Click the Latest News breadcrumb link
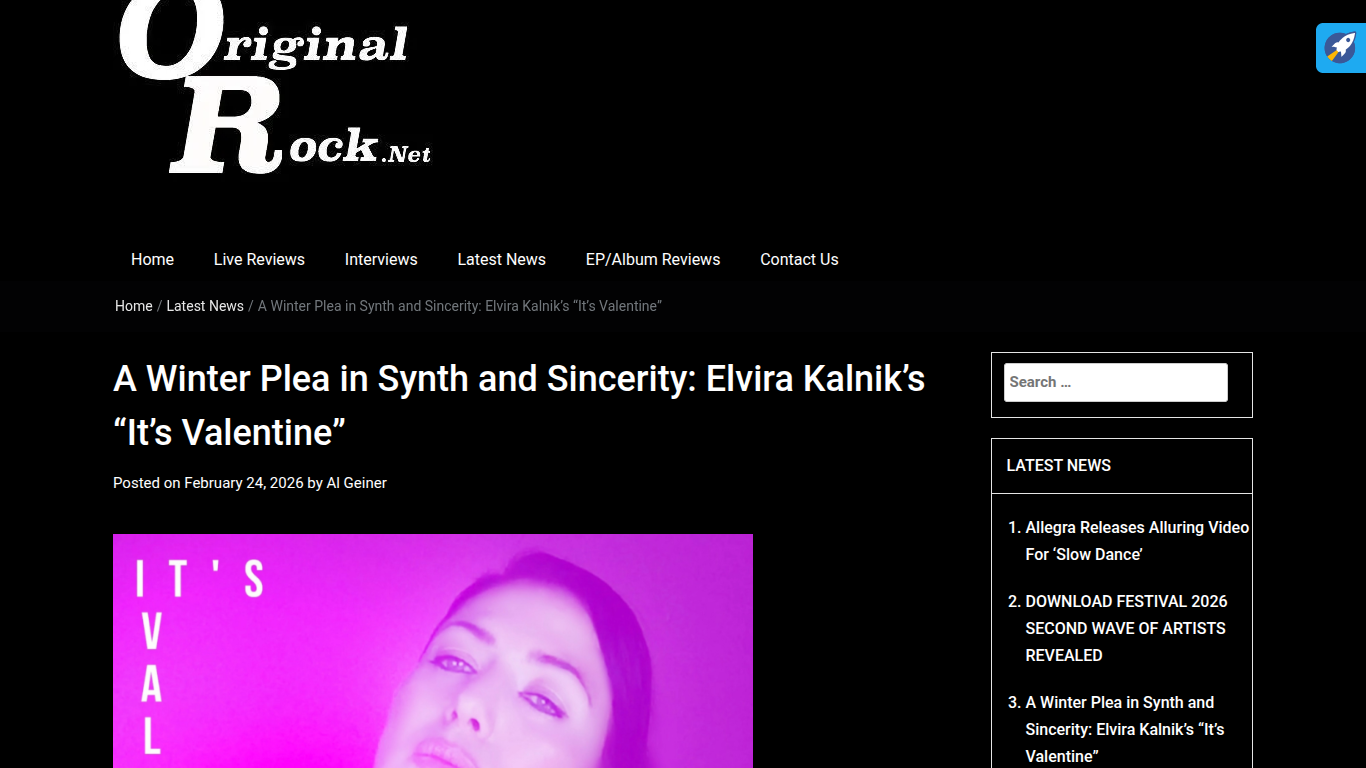 coord(205,306)
